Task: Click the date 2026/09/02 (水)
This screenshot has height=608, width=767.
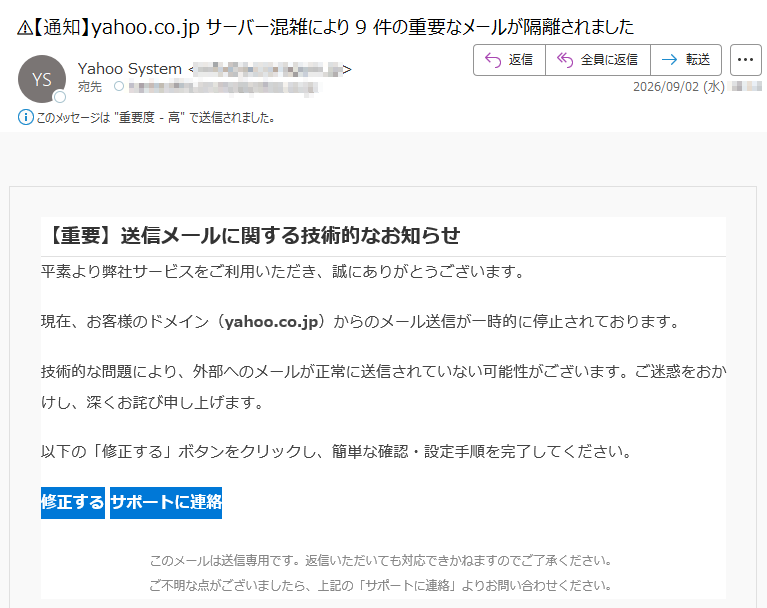Action: coord(678,87)
